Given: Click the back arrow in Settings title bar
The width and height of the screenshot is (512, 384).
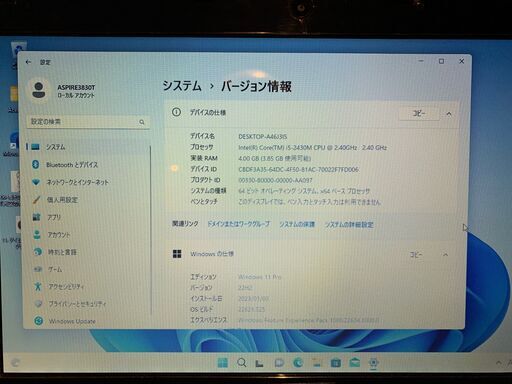Looking at the screenshot, I should click(x=28, y=62).
